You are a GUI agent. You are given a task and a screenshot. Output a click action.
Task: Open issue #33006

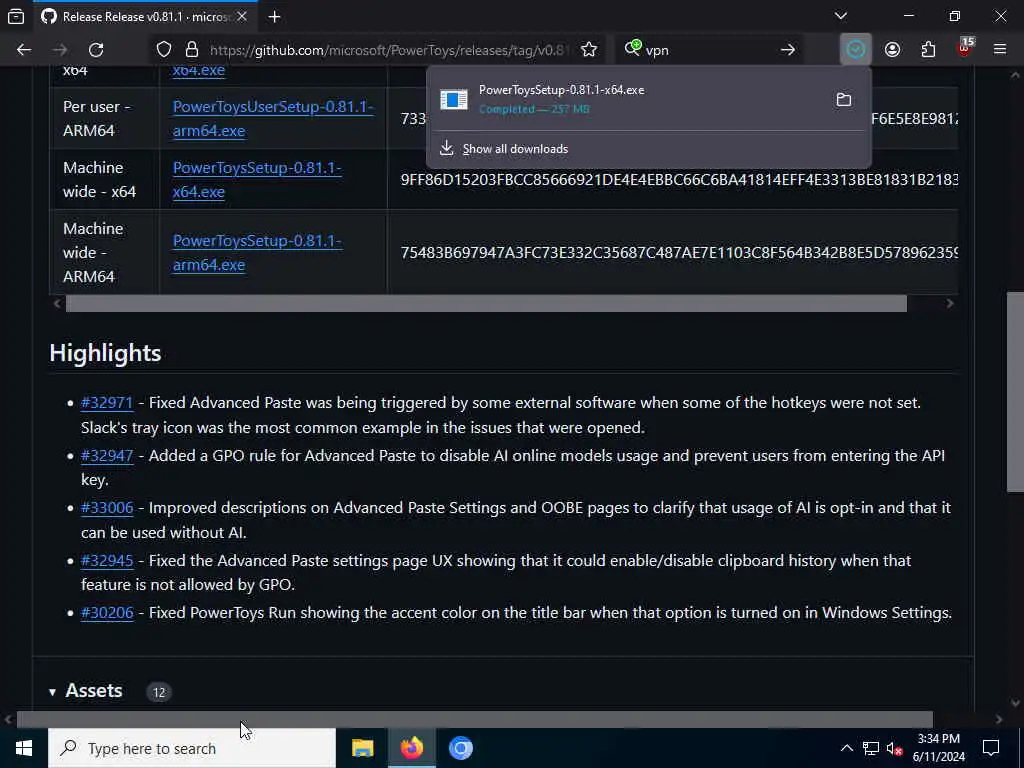point(107,507)
